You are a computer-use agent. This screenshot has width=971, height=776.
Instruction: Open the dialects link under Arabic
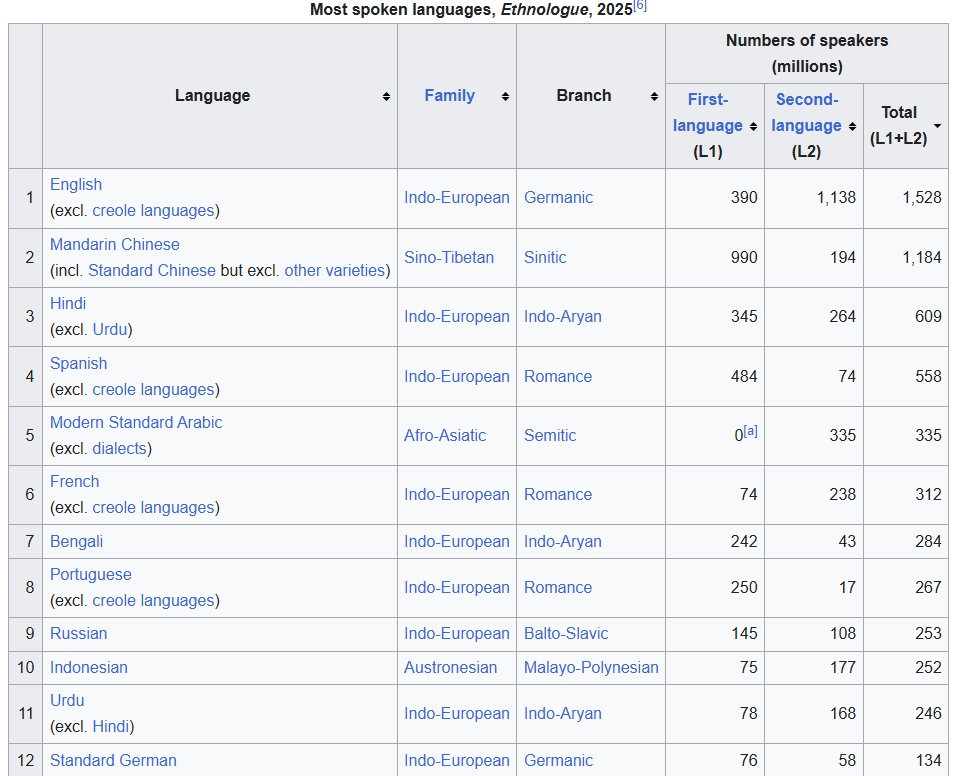(x=120, y=448)
